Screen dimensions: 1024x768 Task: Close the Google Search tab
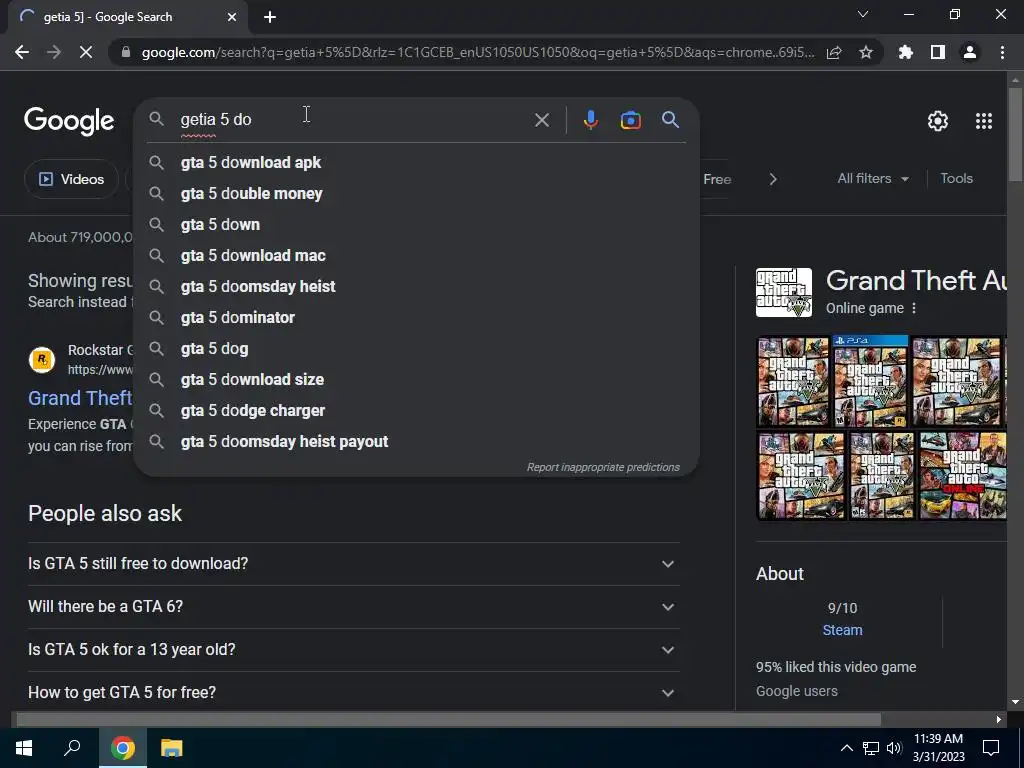point(232,17)
